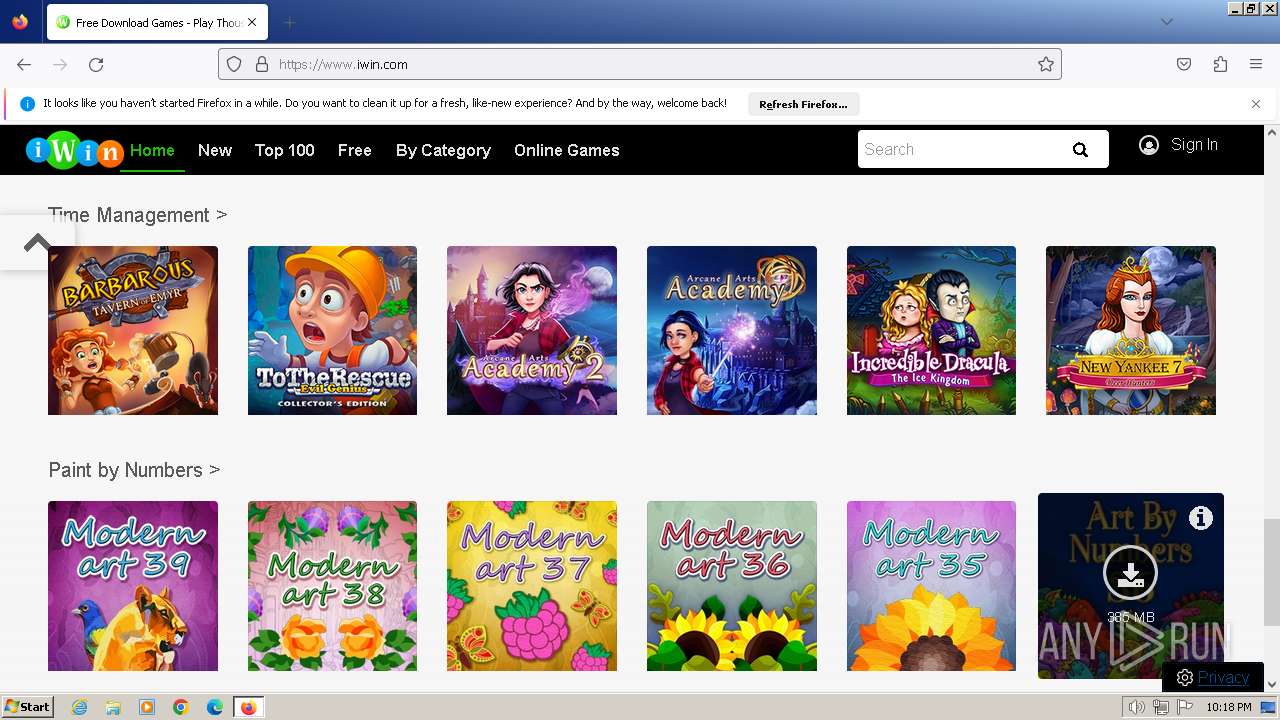Open the file explorer taskbar icon
Screen dimensions: 1280x720
coord(113,707)
